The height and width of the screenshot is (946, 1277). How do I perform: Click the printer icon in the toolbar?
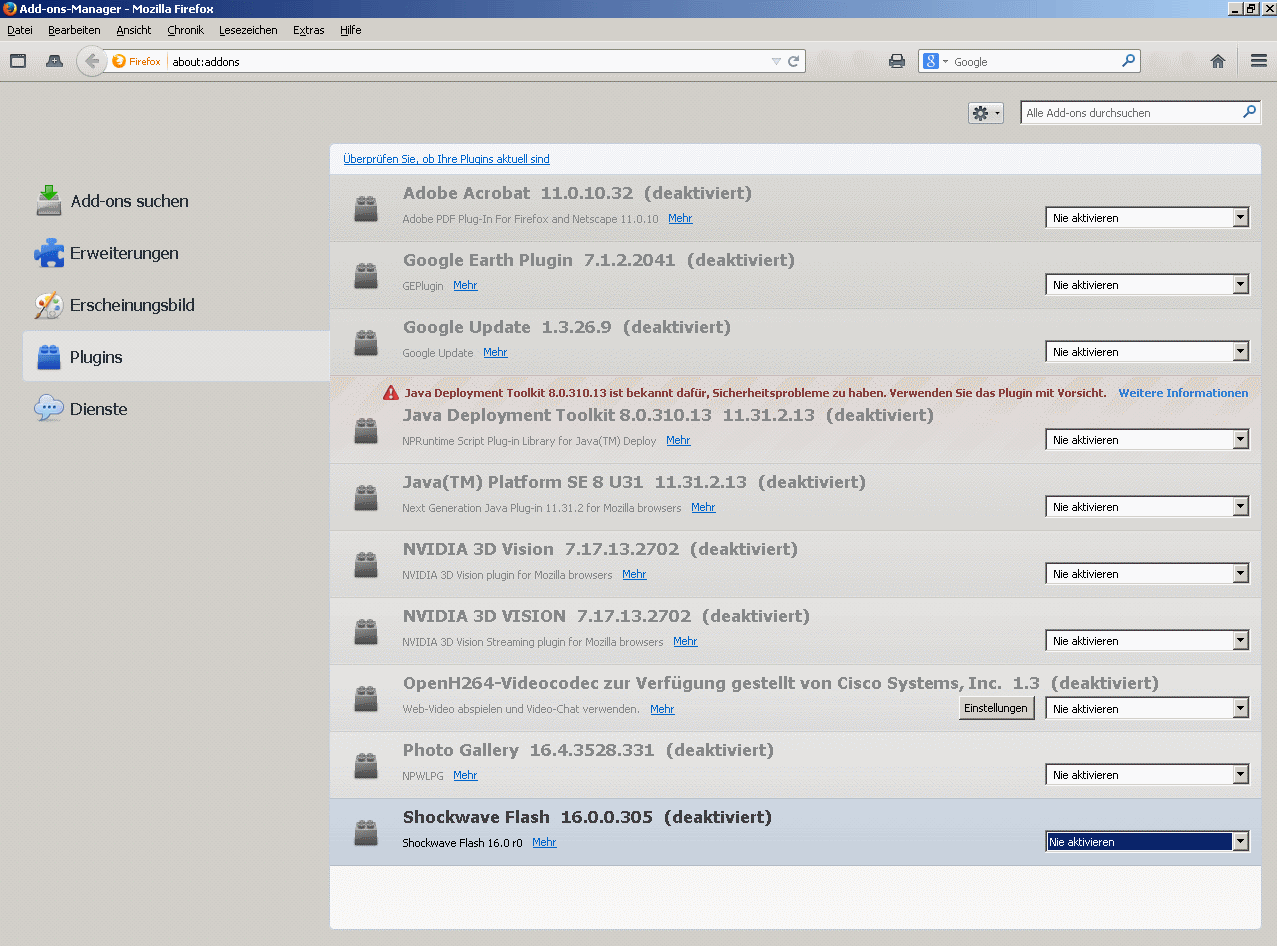click(897, 61)
